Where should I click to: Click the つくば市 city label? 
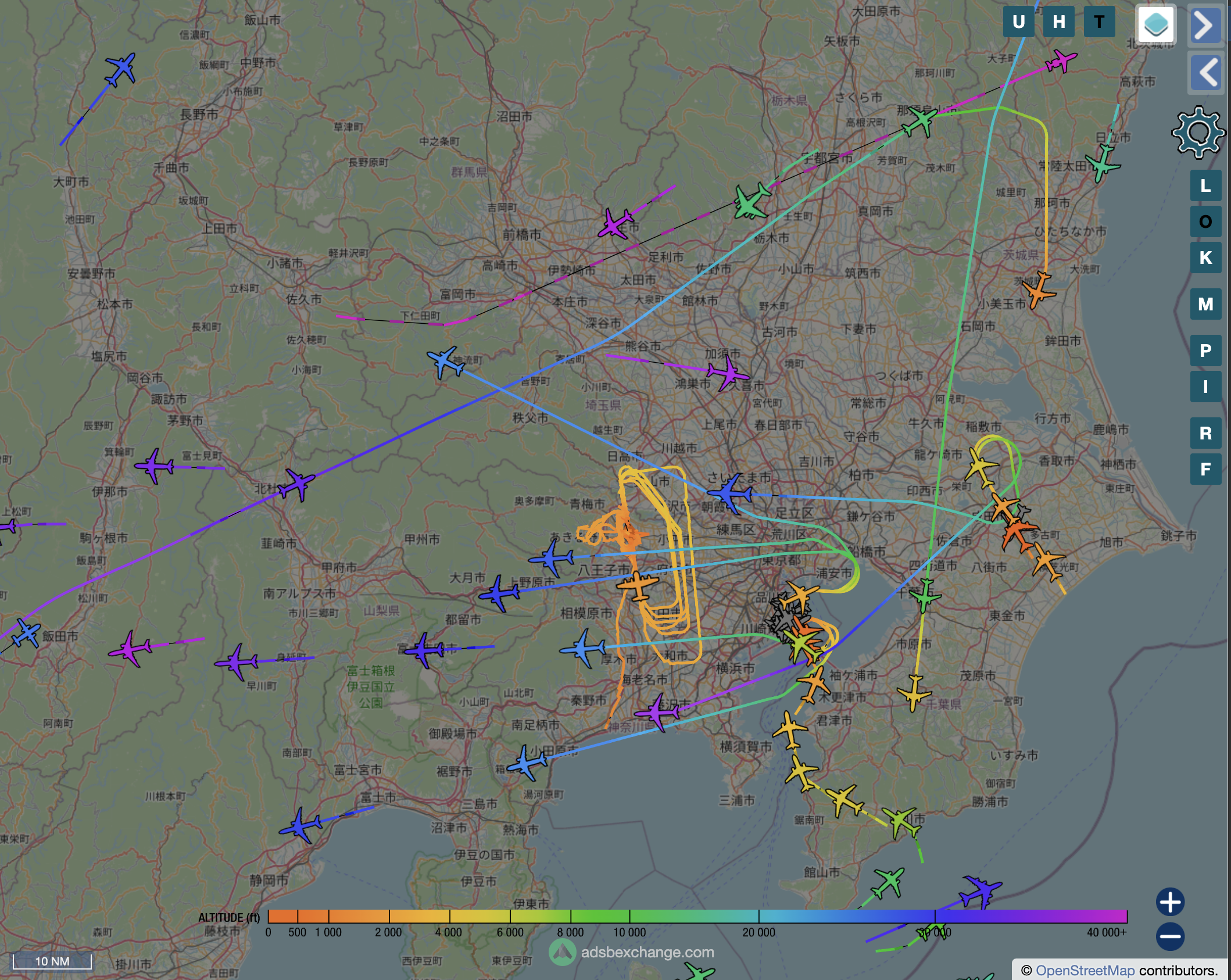(x=899, y=375)
